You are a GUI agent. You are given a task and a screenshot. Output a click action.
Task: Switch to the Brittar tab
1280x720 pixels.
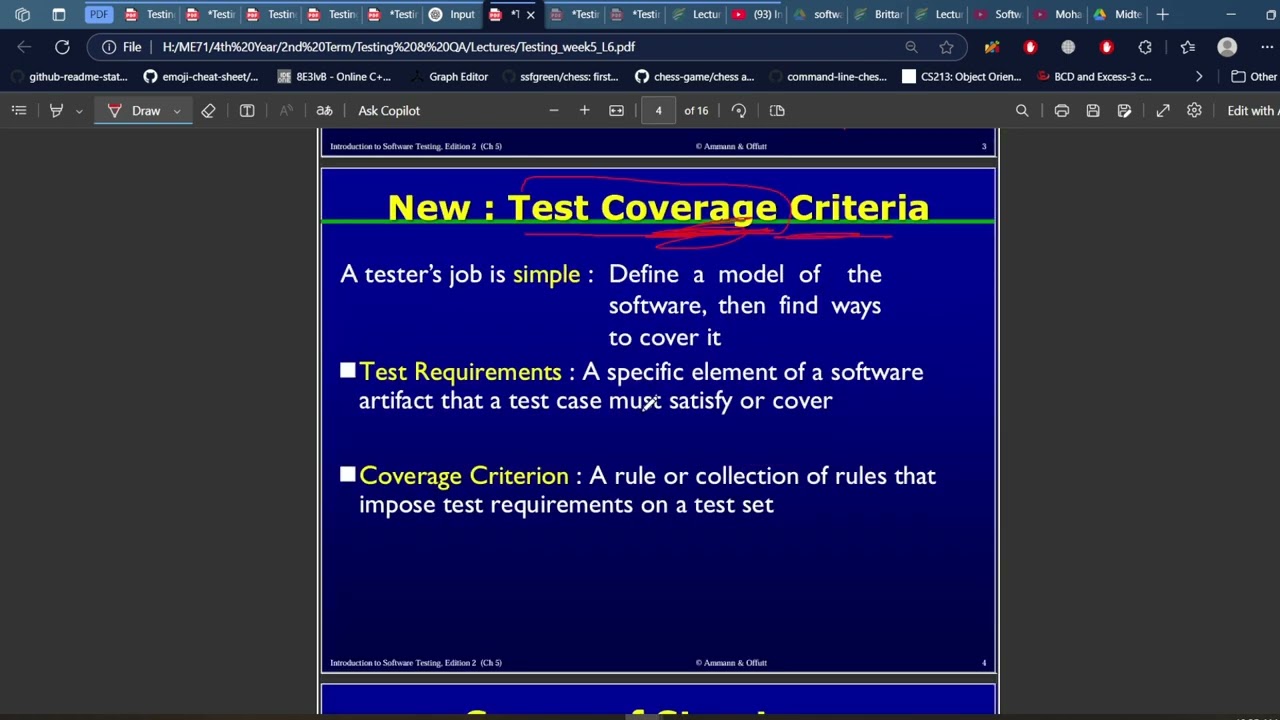coord(878,15)
